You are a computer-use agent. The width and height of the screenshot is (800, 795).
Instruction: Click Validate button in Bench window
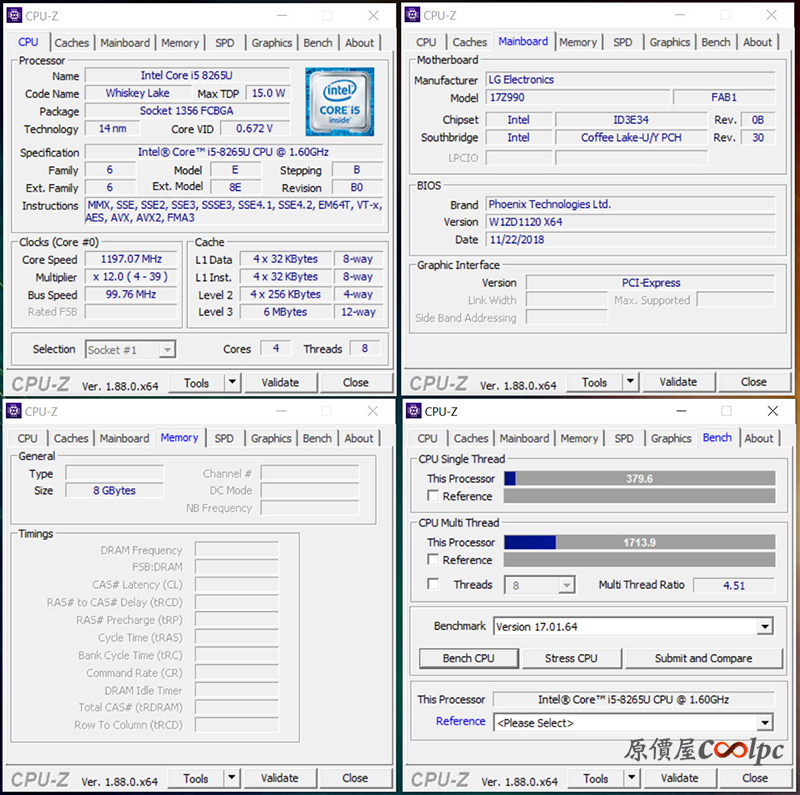point(680,778)
